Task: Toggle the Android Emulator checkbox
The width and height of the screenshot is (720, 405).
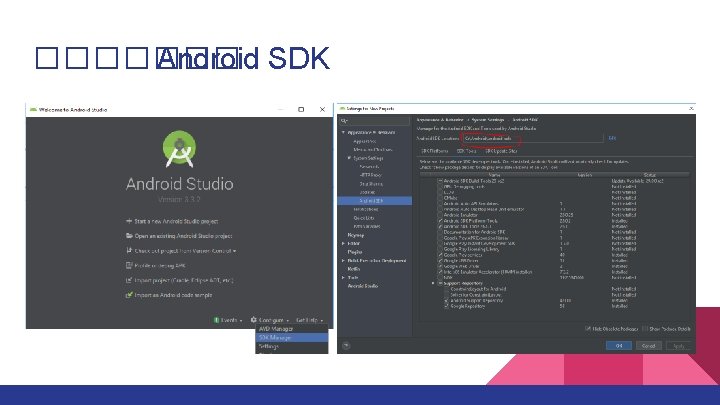Action: (x=440, y=215)
